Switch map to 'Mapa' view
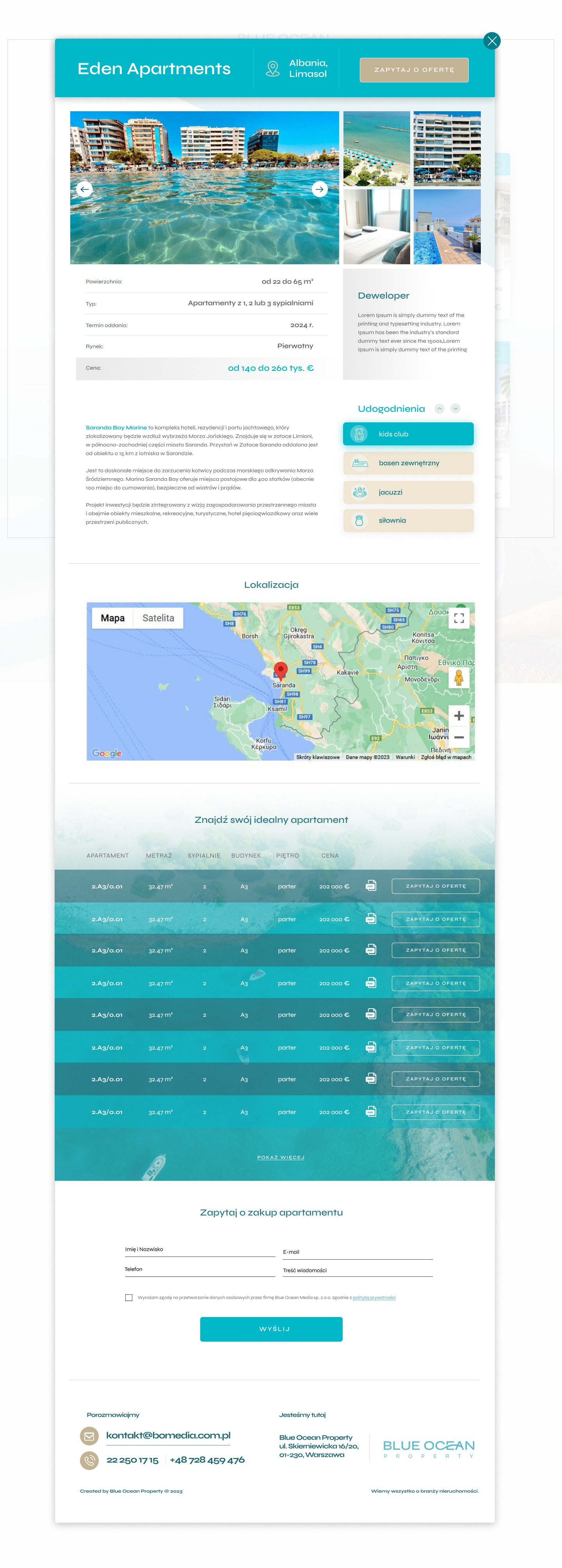Image resolution: width=562 pixels, height=1568 pixels. pyautogui.click(x=113, y=618)
